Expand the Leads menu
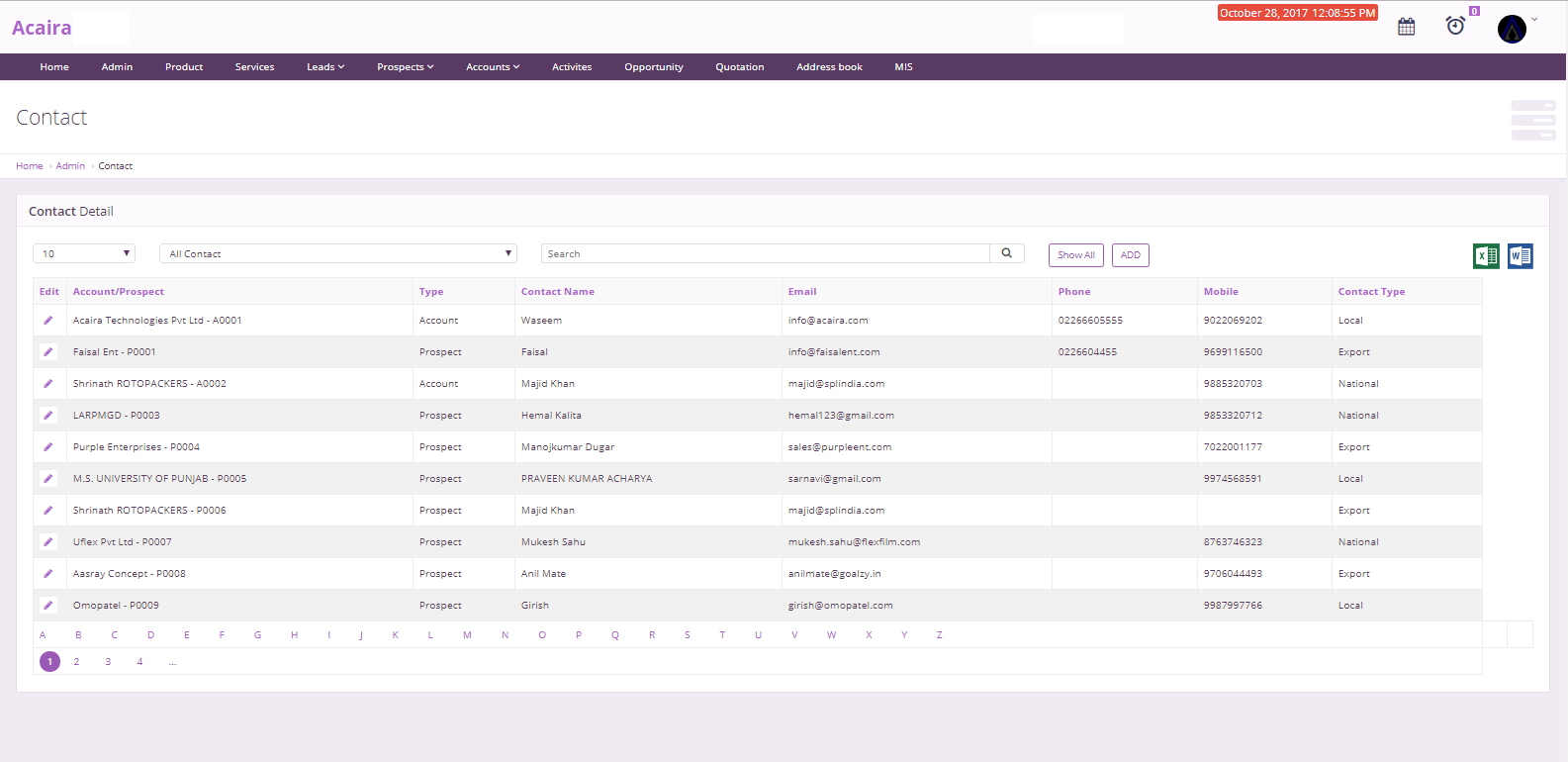Image resolution: width=1568 pixels, height=762 pixels. (x=325, y=67)
